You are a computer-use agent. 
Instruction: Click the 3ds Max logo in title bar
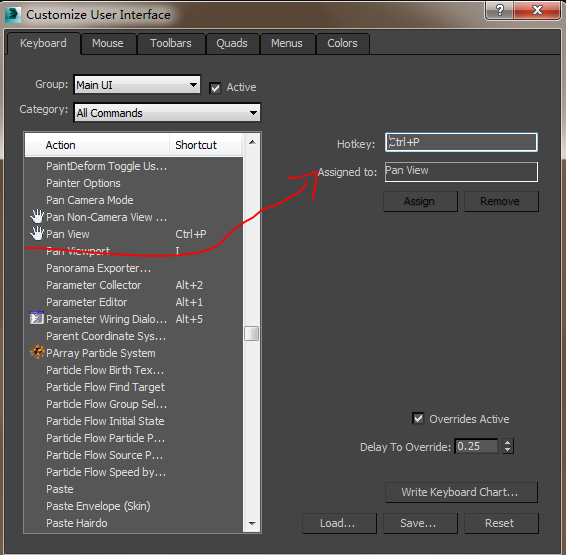13,14
